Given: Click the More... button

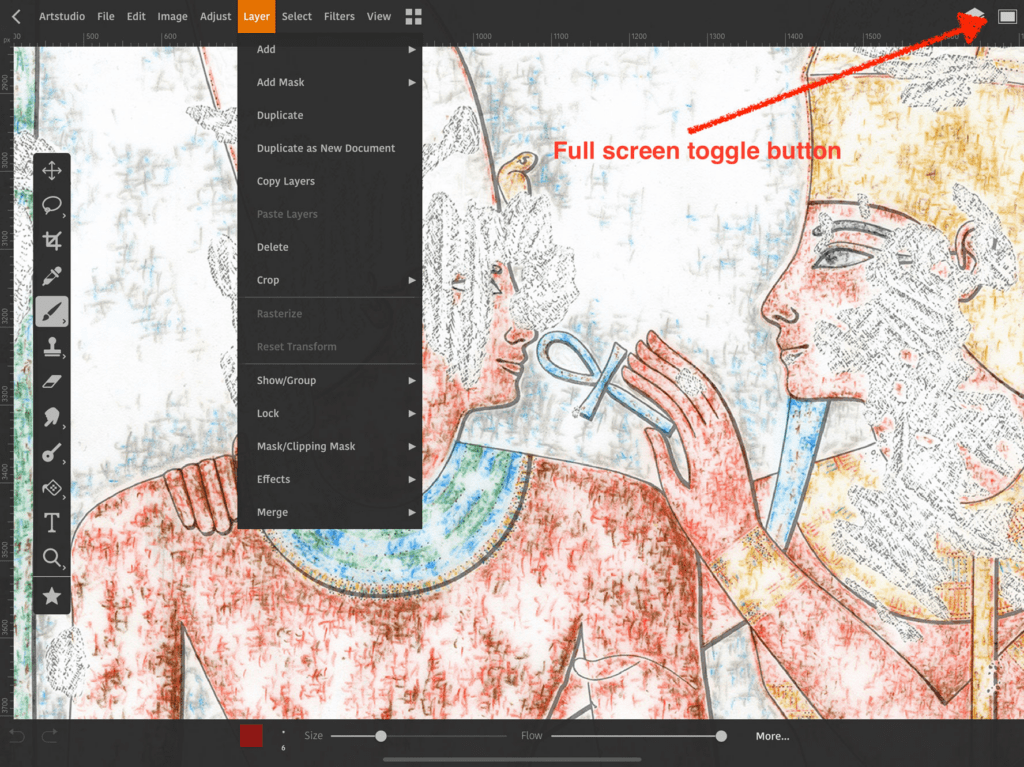Looking at the screenshot, I should (772, 735).
